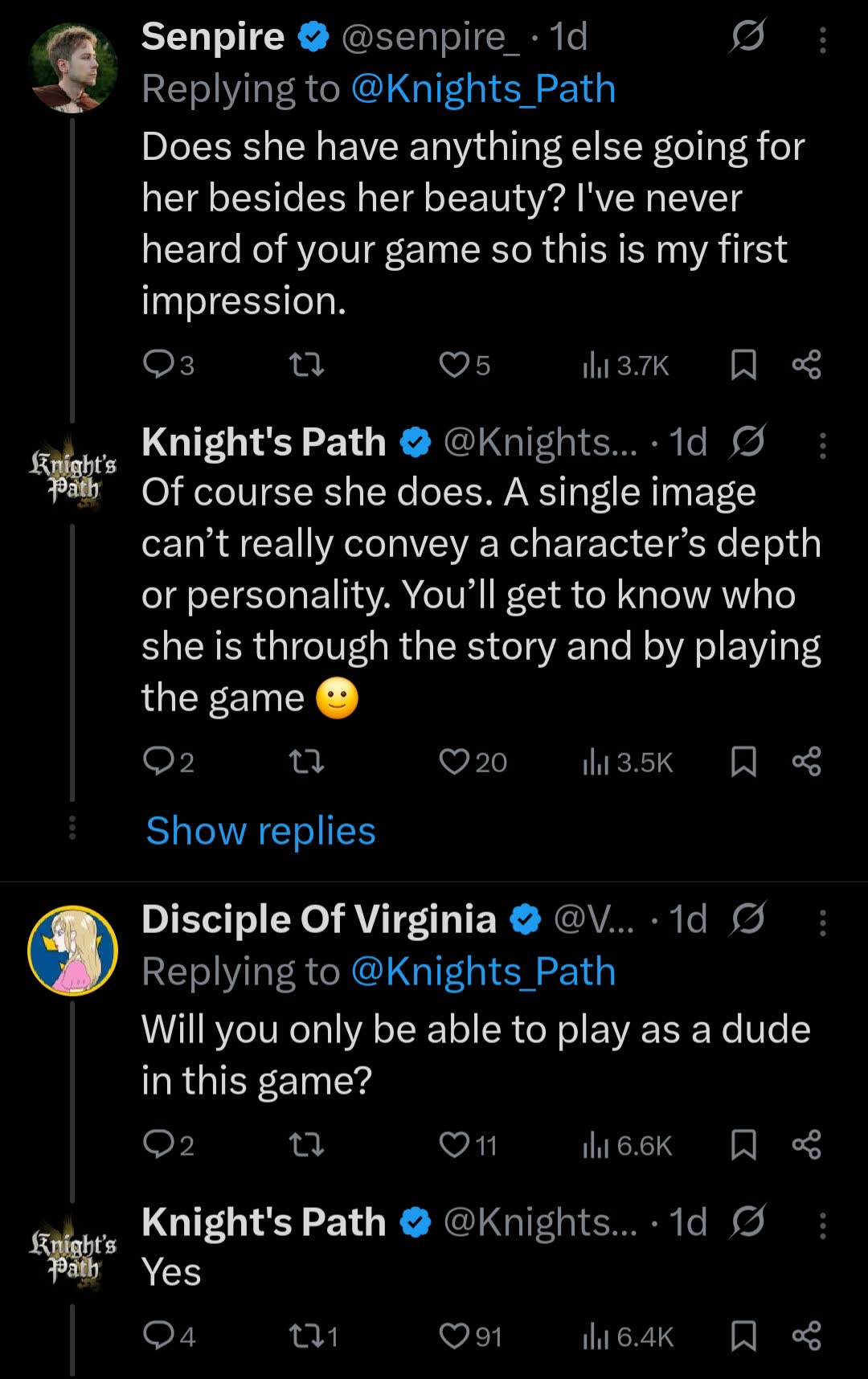
Task: Bookmark Disciple Of Virginia's tweet
Action: [x=743, y=1145]
